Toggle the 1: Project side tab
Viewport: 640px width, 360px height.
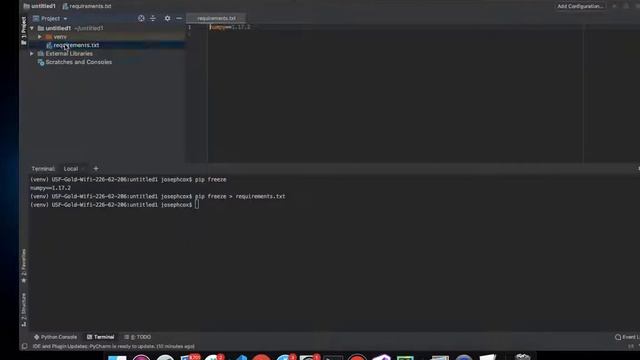point(24,31)
